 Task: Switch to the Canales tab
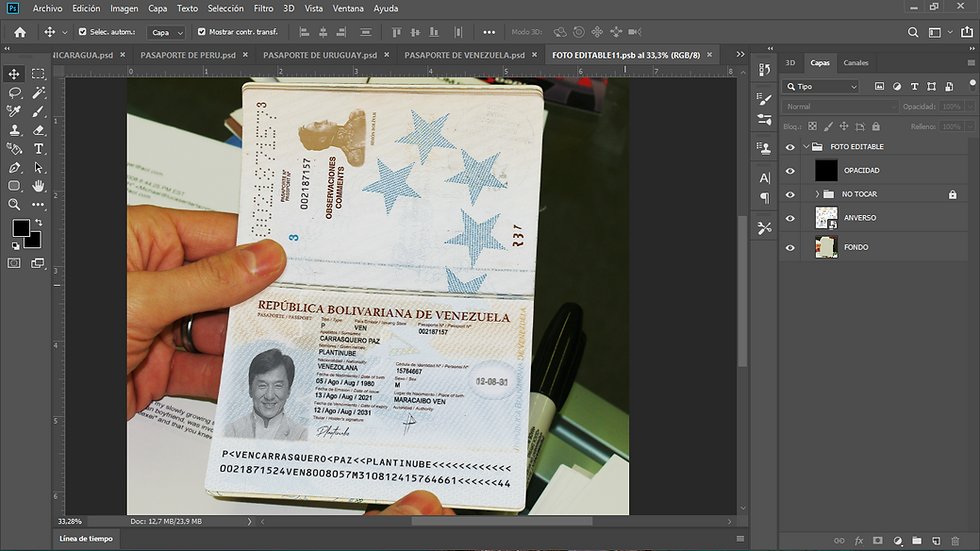coord(856,62)
